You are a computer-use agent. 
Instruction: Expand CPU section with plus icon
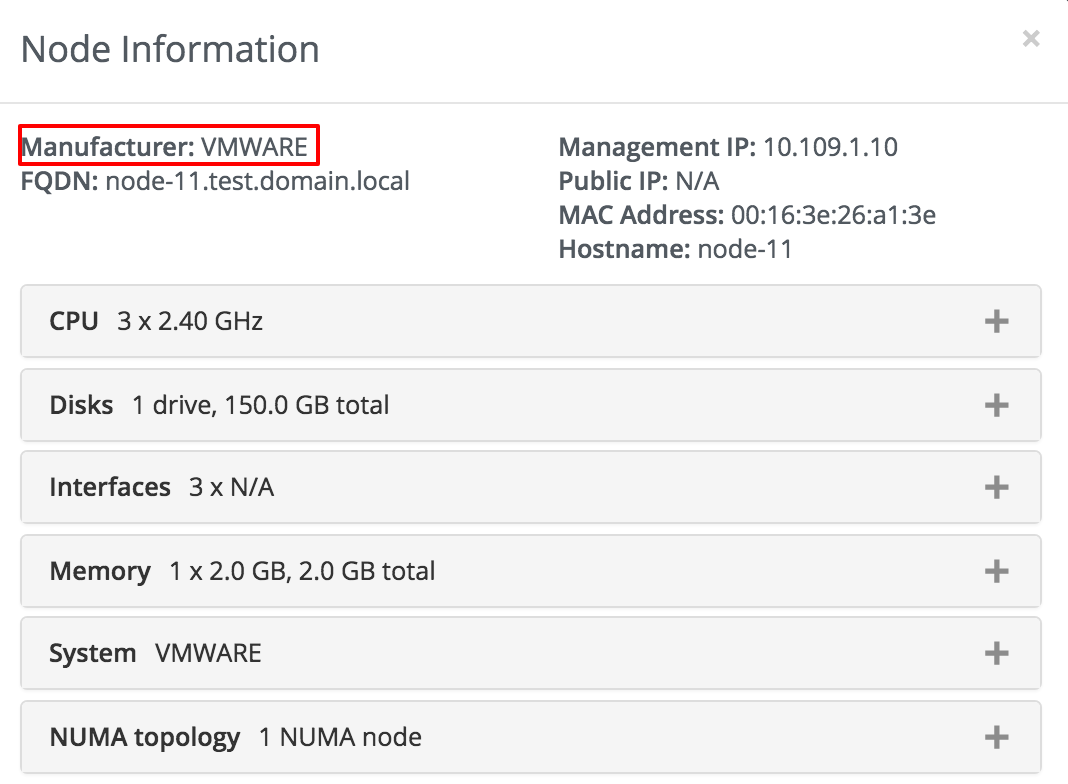point(996,321)
